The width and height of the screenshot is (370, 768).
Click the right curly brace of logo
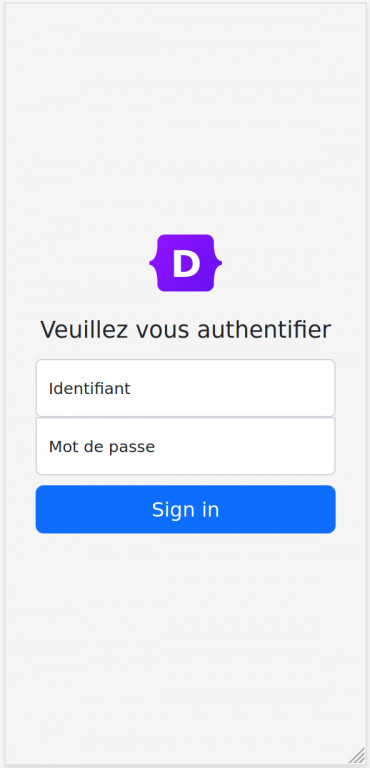(217, 263)
